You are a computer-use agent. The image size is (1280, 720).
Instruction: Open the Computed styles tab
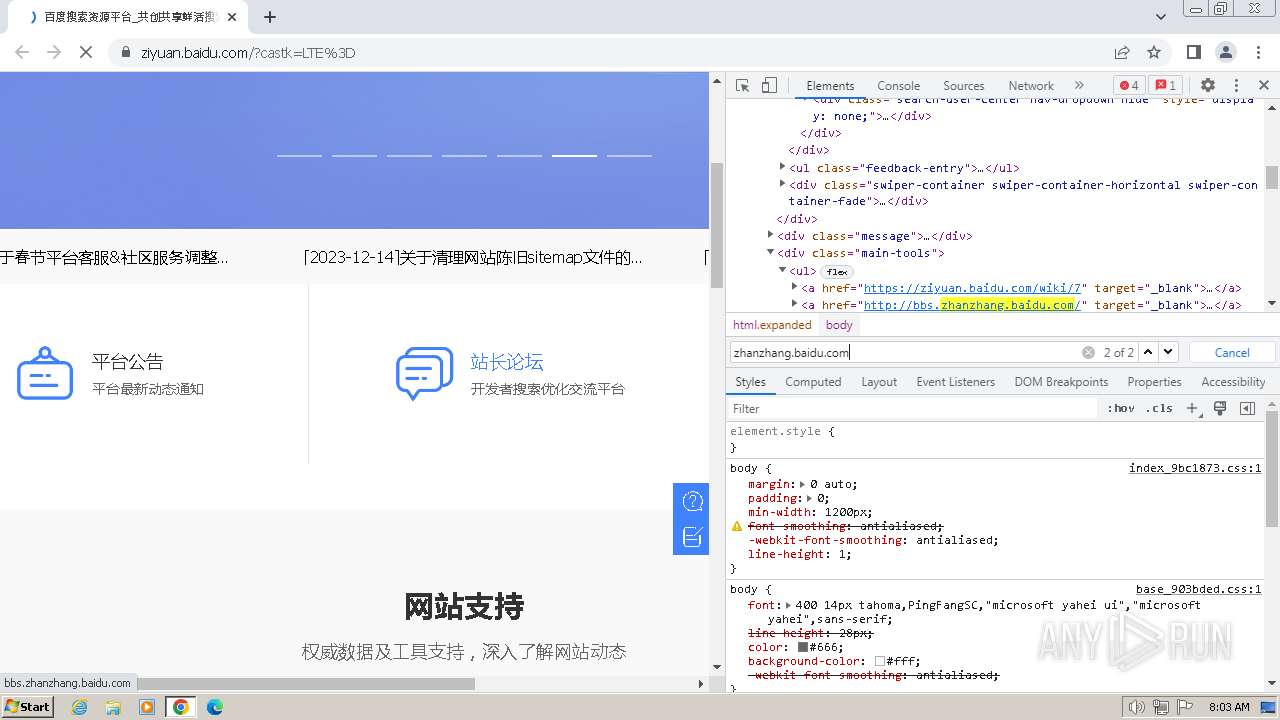[813, 382]
